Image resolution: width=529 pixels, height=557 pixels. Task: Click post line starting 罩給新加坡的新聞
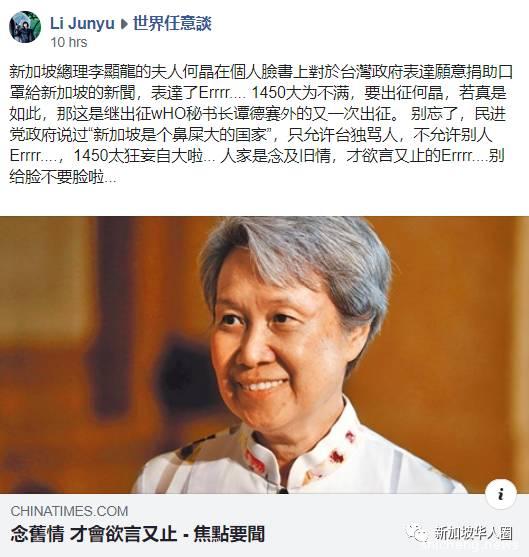point(258,93)
